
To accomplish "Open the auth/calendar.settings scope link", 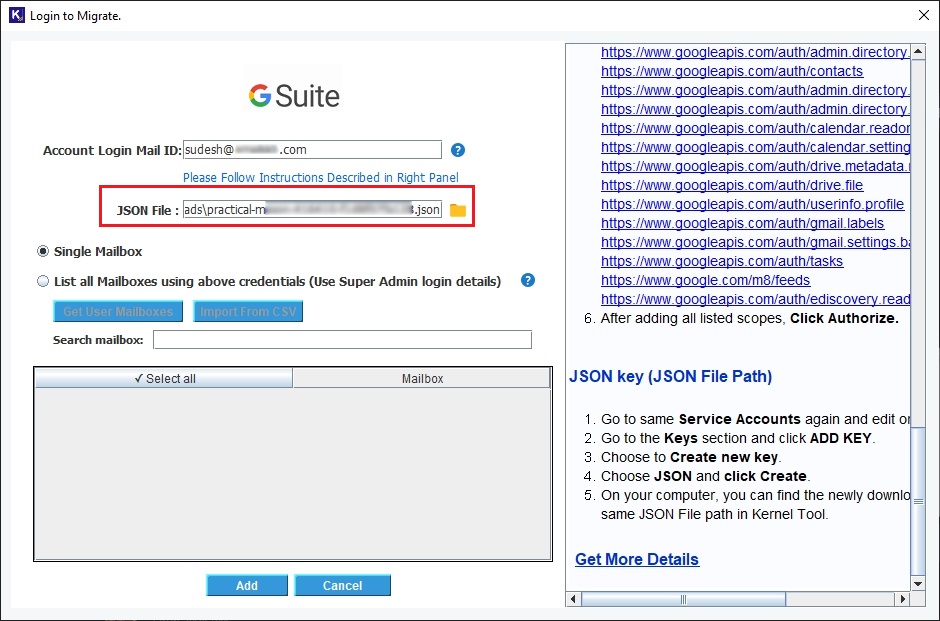I will point(755,147).
